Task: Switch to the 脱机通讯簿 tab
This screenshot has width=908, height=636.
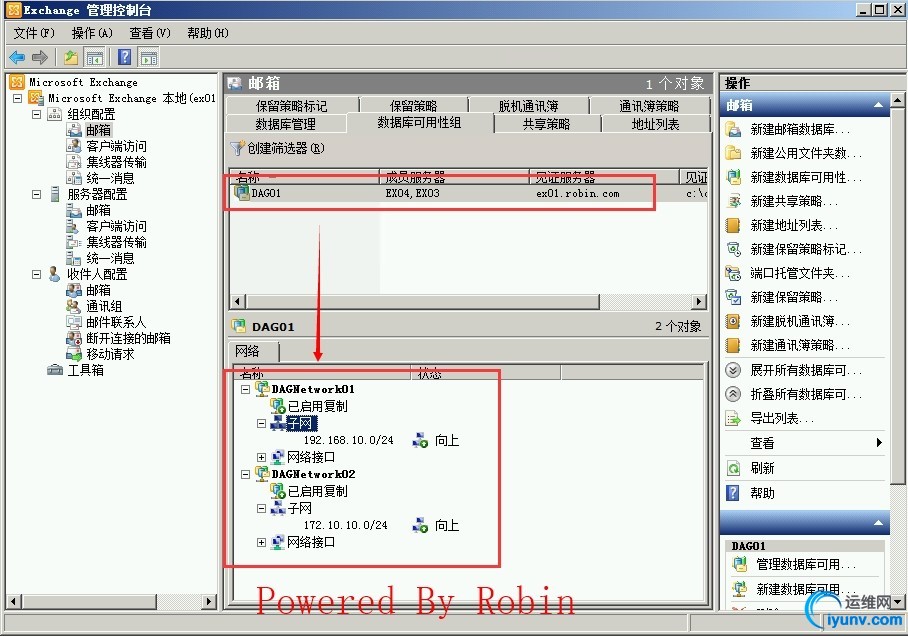Action: click(x=528, y=106)
